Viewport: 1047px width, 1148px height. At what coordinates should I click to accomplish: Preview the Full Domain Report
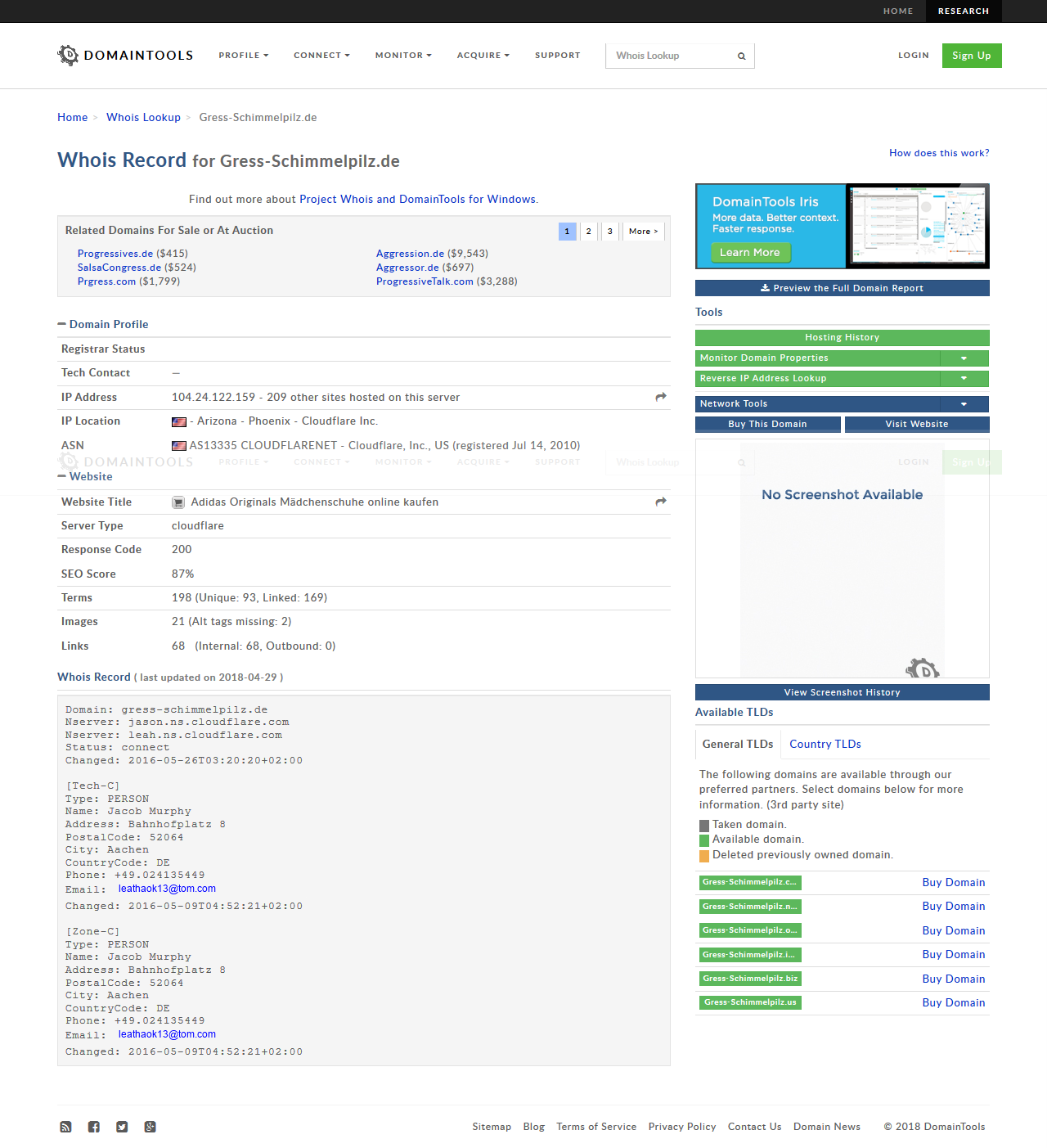[x=843, y=288]
